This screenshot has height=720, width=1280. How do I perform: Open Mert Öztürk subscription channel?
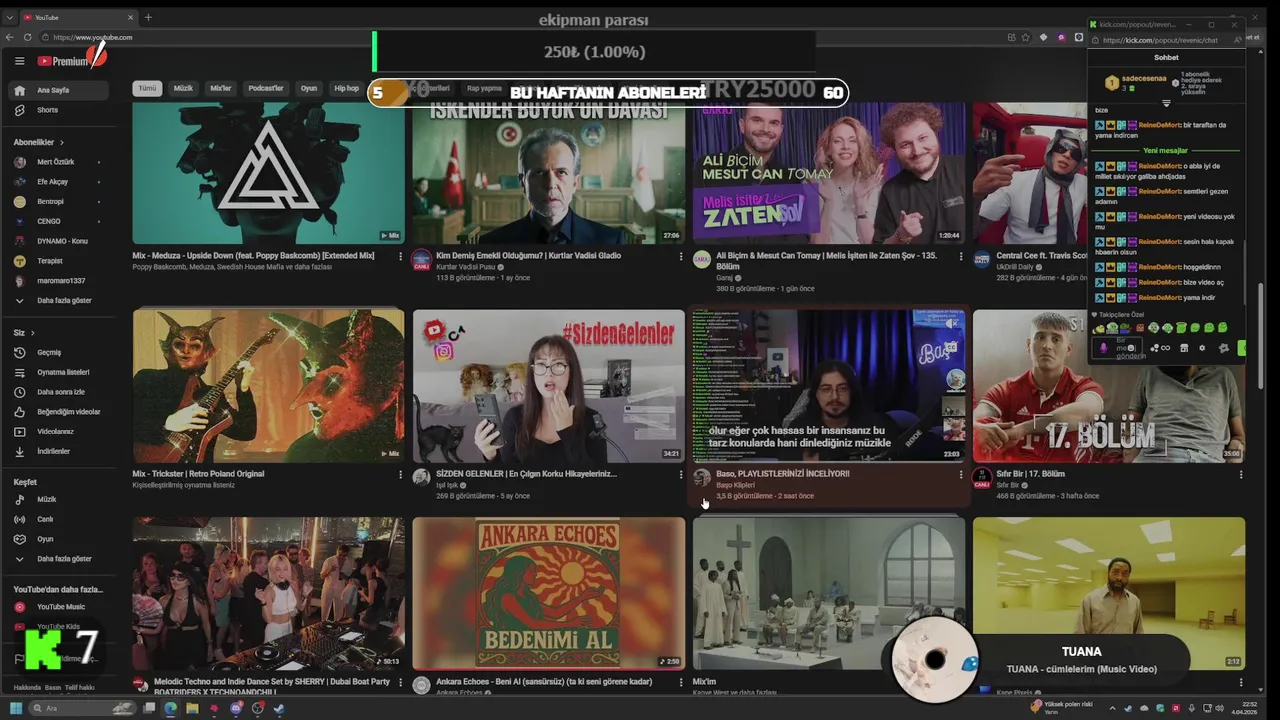click(59, 162)
